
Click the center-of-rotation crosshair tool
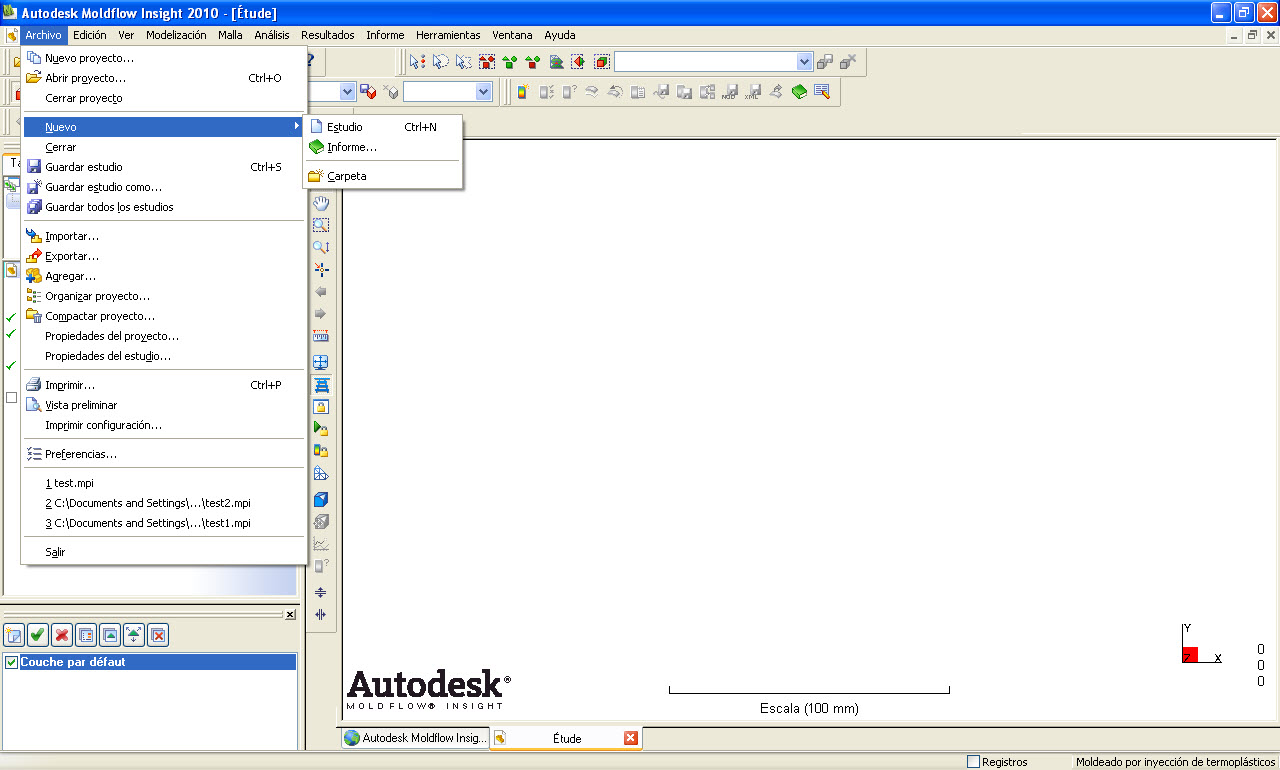[321, 269]
